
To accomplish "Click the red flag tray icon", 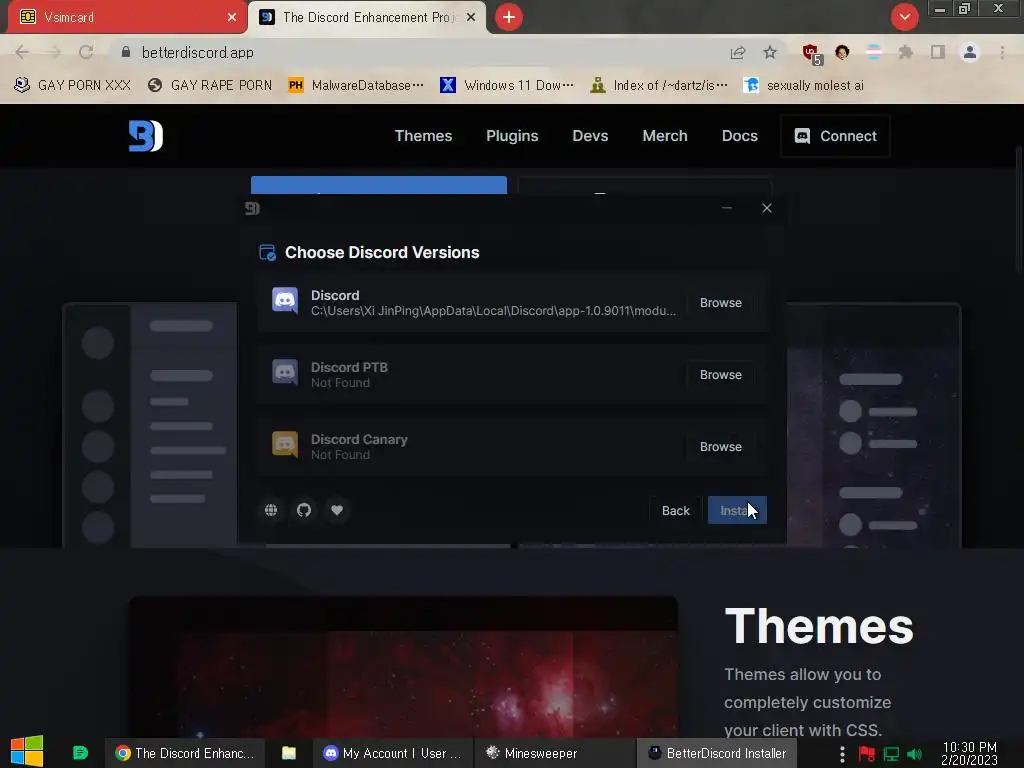I will pos(867,754).
